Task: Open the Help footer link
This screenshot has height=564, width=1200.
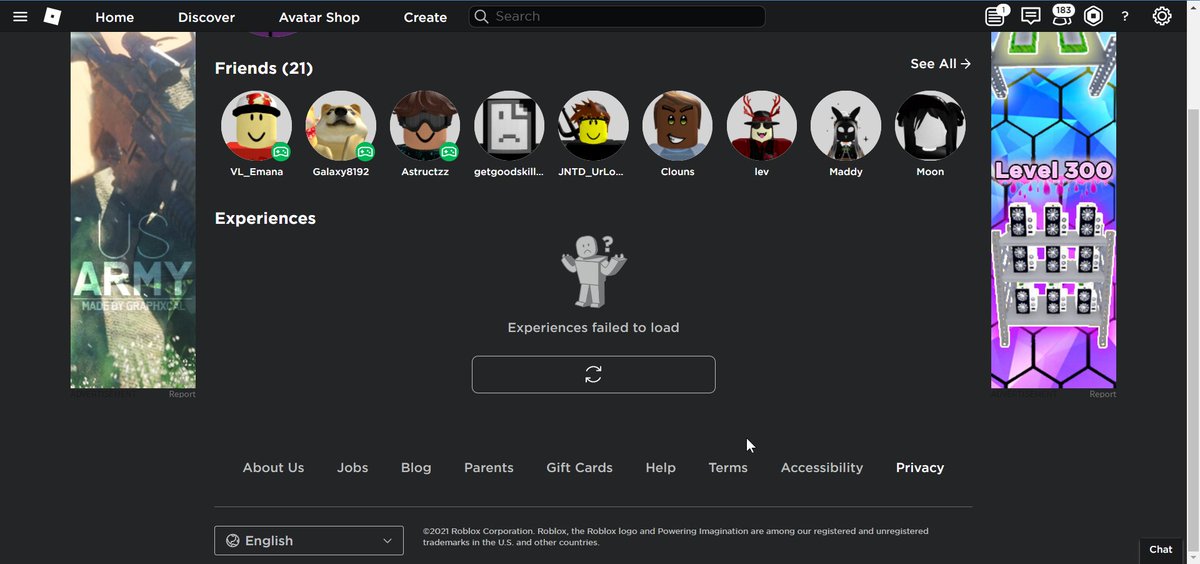Action: (660, 468)
